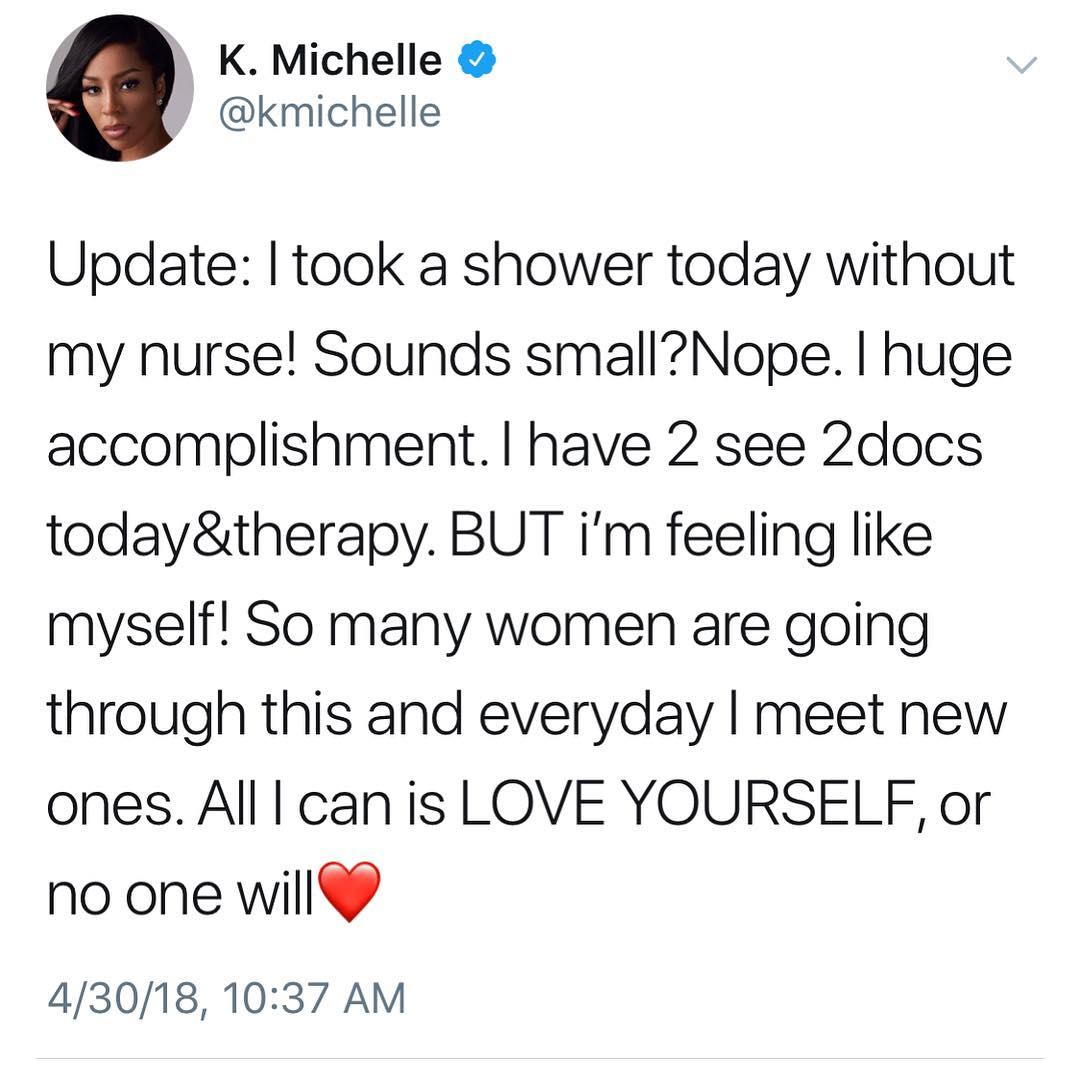Open the 4/30/18, 10:37 AM timestamp

coord(227,998)
